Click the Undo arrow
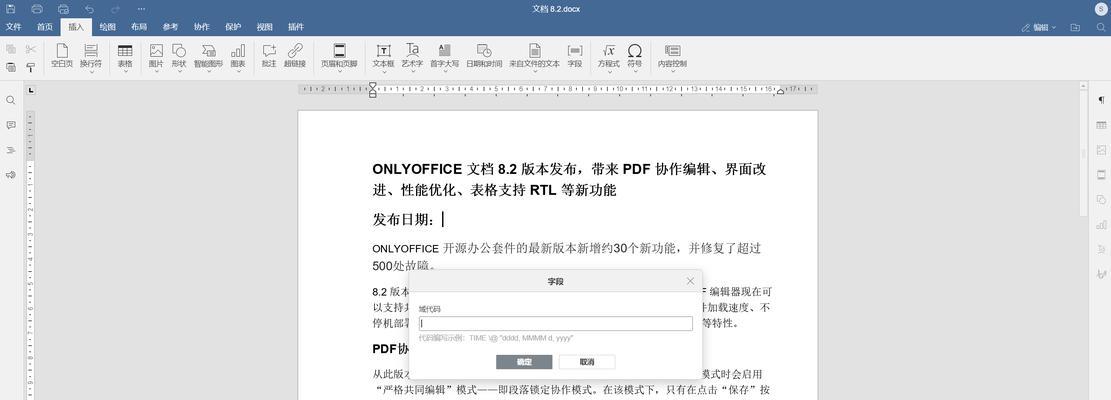Image resolution: width=1111 pixels, height=400 pixels. pyautogui.click(x=89, y=8)
